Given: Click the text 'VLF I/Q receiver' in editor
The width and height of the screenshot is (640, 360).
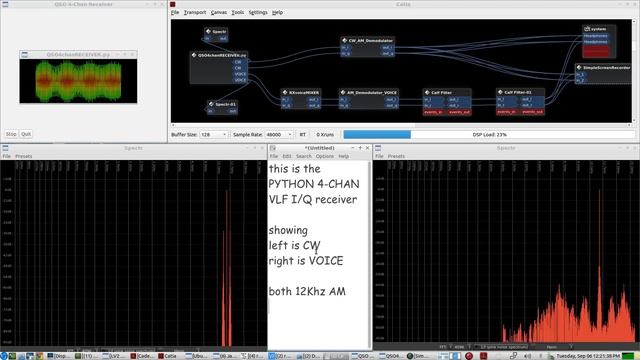Looking at the screenshot, I should click(x=313, y=199).
